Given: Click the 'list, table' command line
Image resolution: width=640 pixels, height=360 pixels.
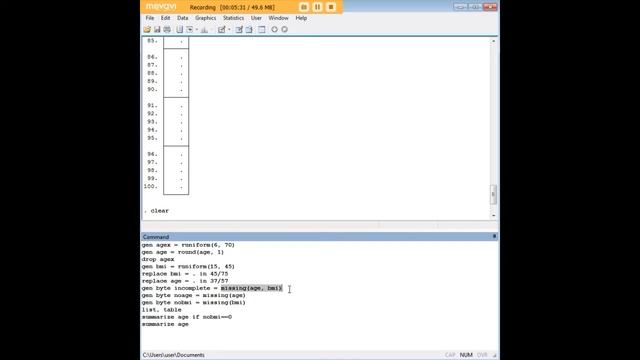Looking at the screenshot, I should [x=161, y=310].
